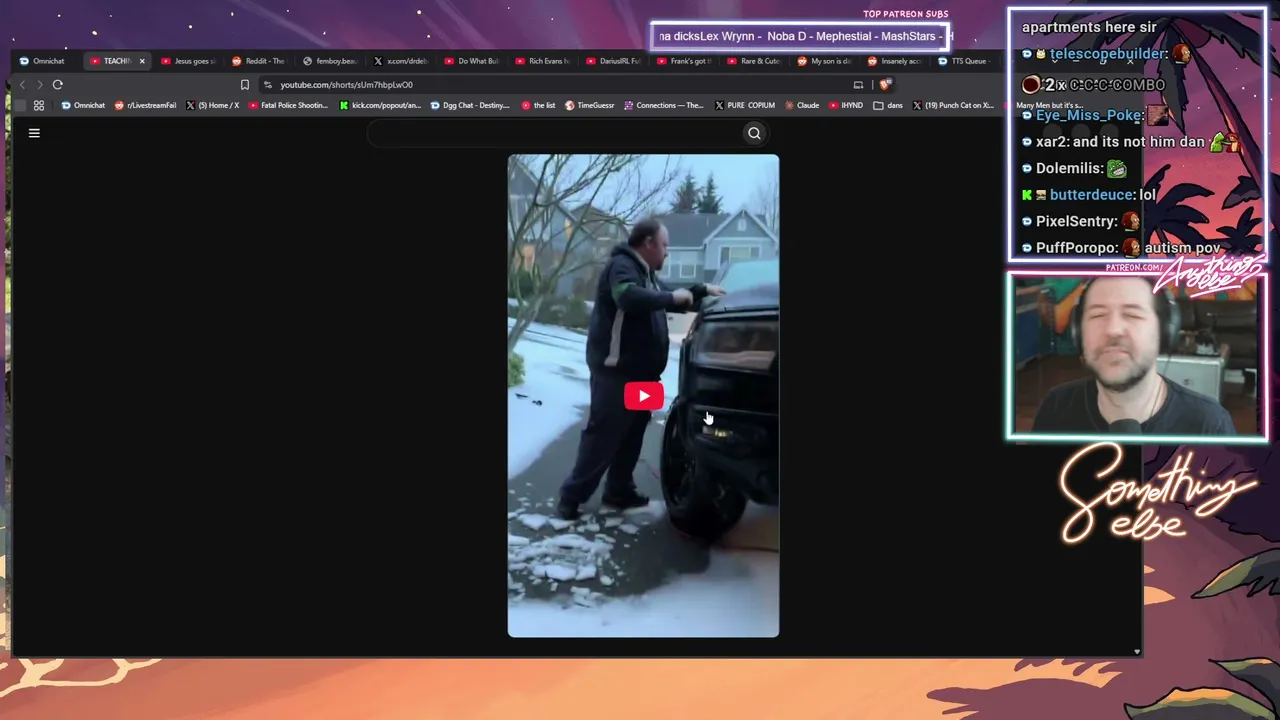Screen dimensions: 1280x720
Task: Open the PURE COPIUM bookmark
Action: pyautogui.click(x=745, y=105)
